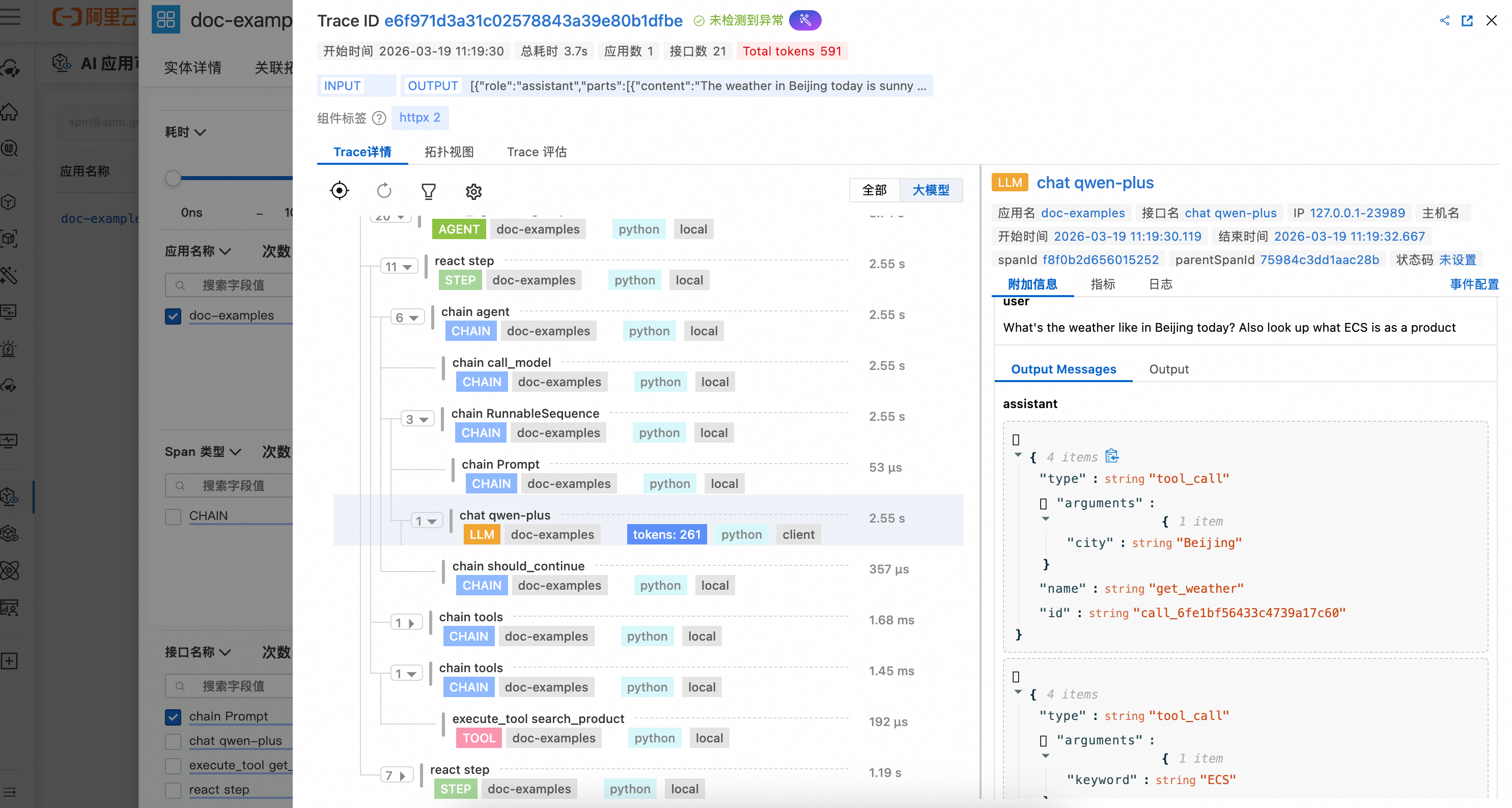Check the CHAIN span type checkbox
The width and height of the screenshot is (1512, 808).
[x=173, y=516]
